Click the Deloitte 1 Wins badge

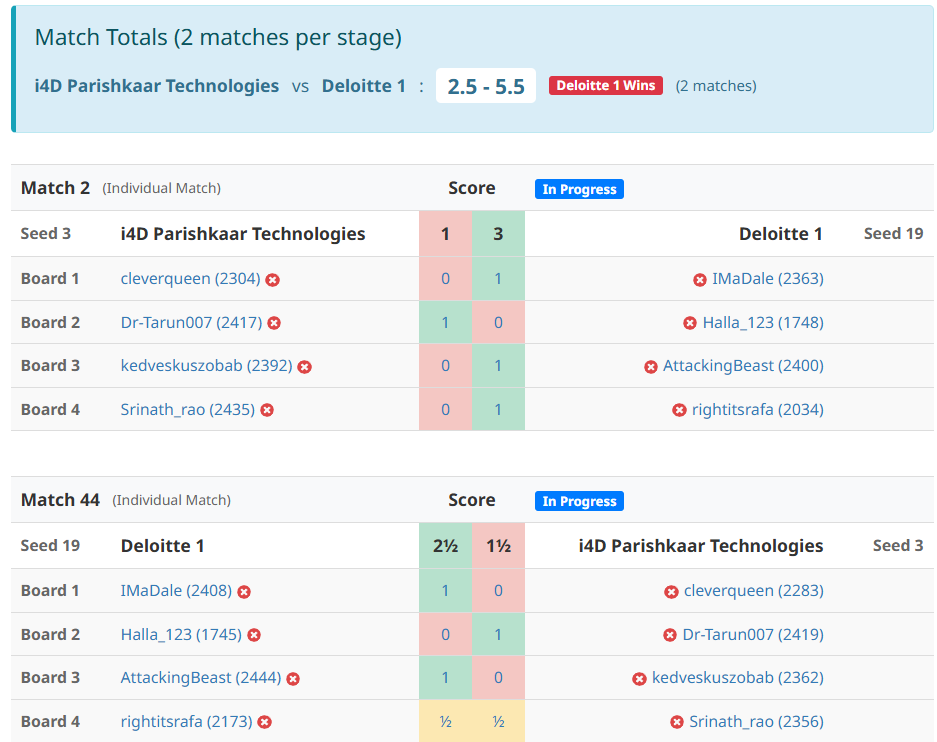[606, 86]
